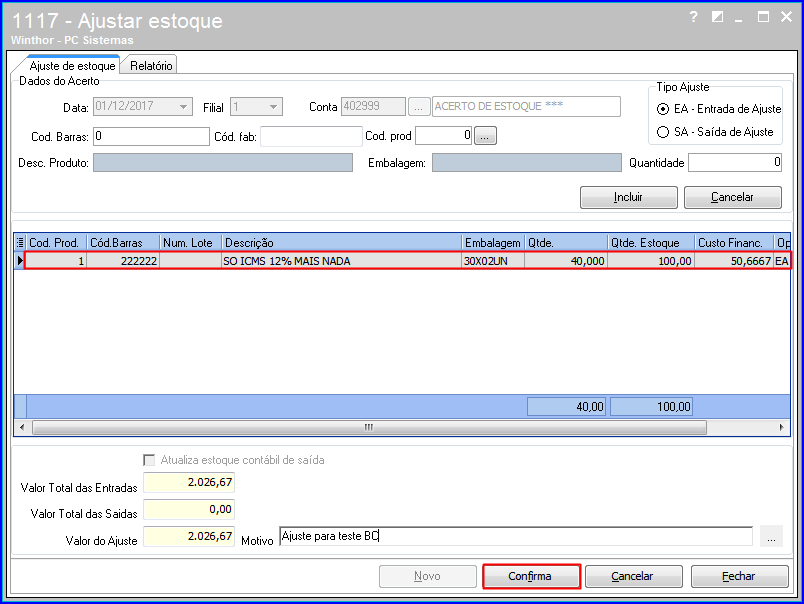The height and width of the screenshot is (604, 804).
Task: Click the Descrição column header
Action: pyautogui.click(x=341, y=243)
